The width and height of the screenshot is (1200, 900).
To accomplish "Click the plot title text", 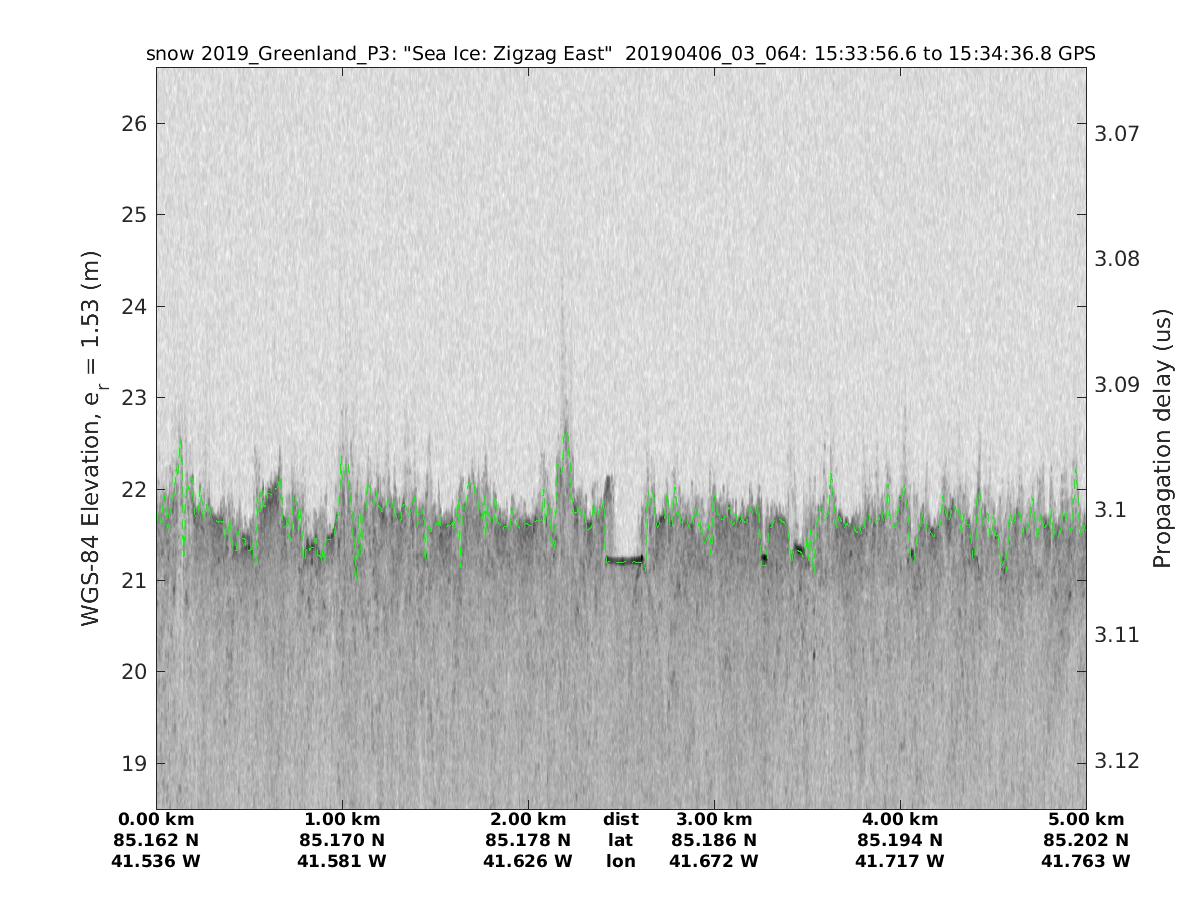I will coord(620,54).
